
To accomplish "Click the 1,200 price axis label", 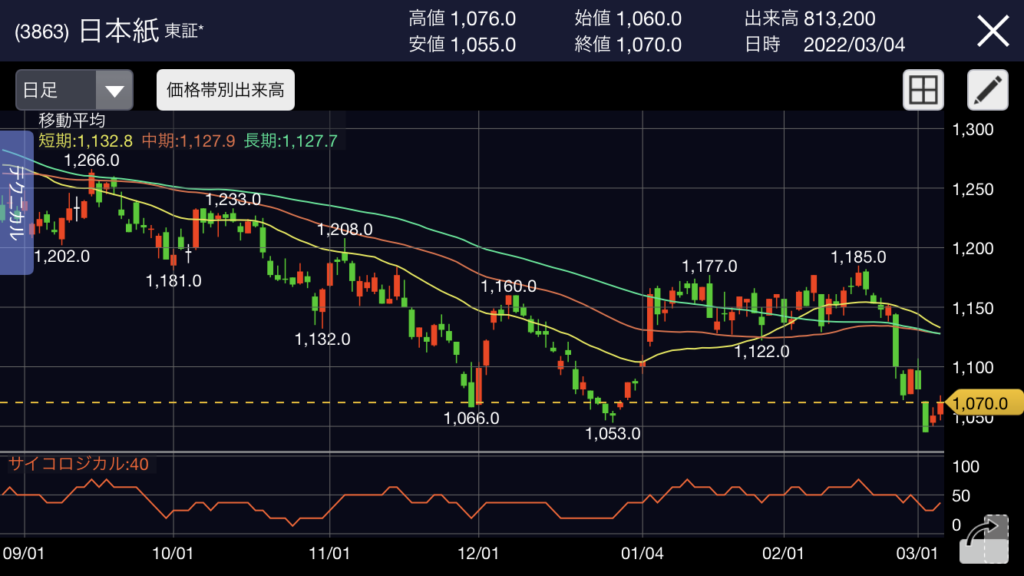I will 973,248.
